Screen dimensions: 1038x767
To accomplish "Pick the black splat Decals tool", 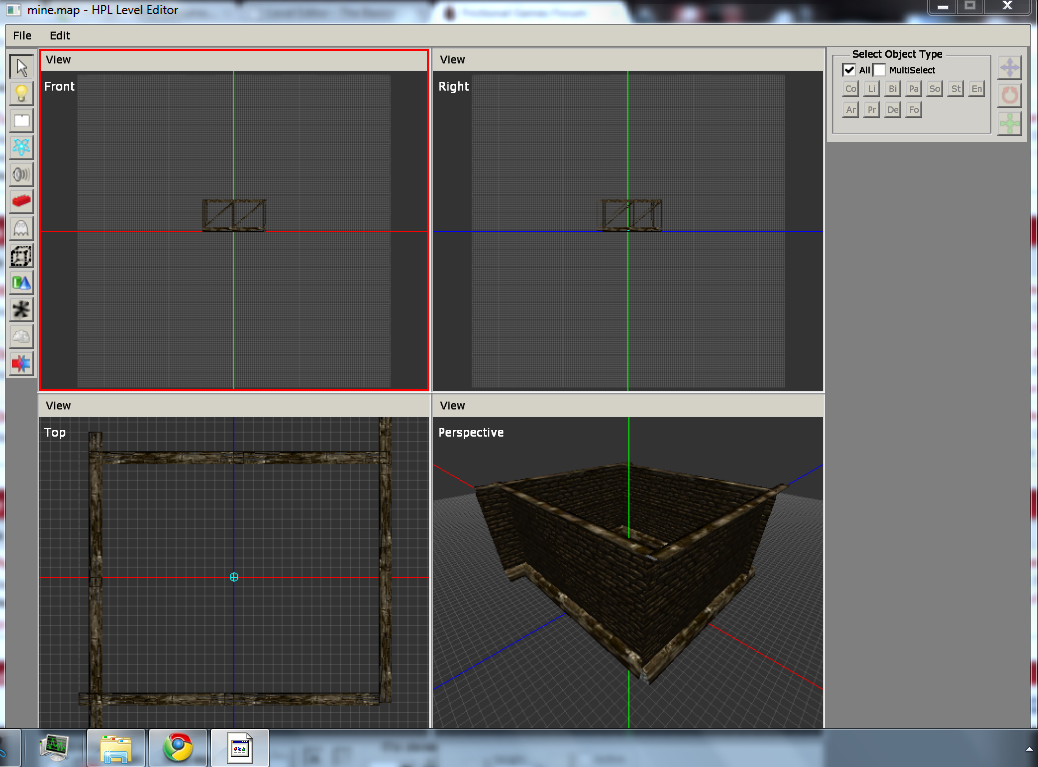I will click(21, 310).
